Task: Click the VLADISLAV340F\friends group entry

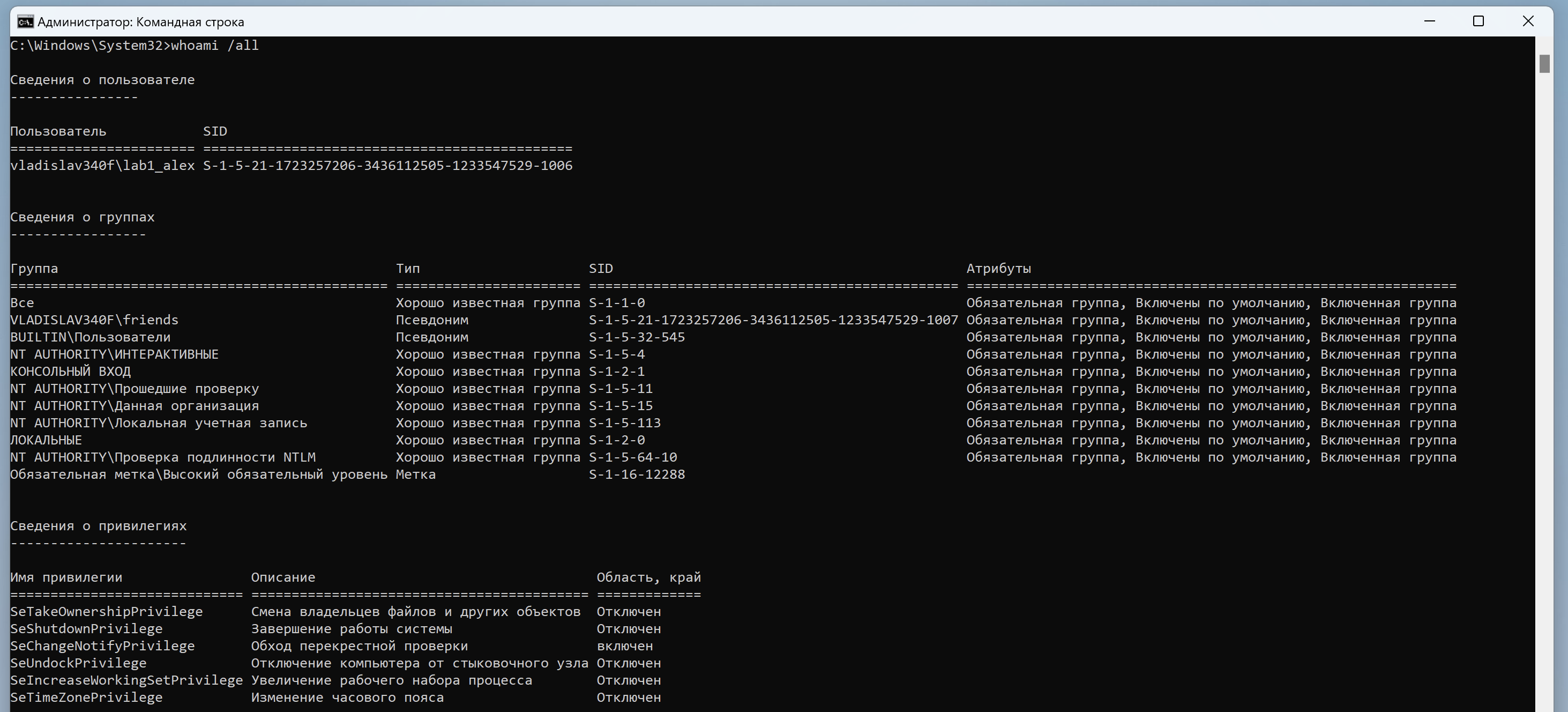Action: [94, 321]
